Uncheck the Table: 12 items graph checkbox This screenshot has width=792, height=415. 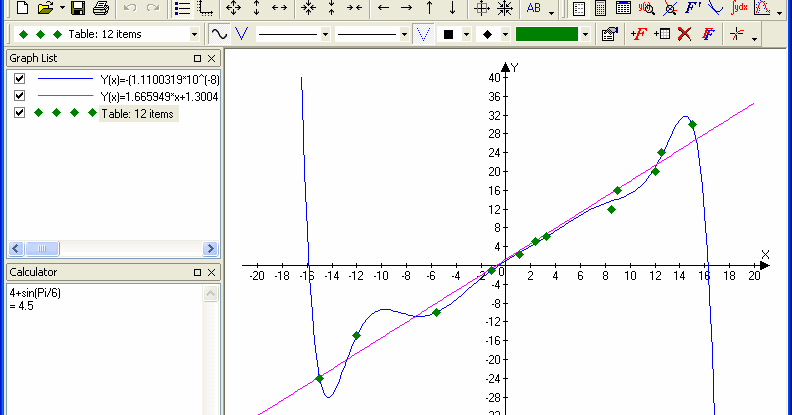pyautogui.click(x=19, y=113)
